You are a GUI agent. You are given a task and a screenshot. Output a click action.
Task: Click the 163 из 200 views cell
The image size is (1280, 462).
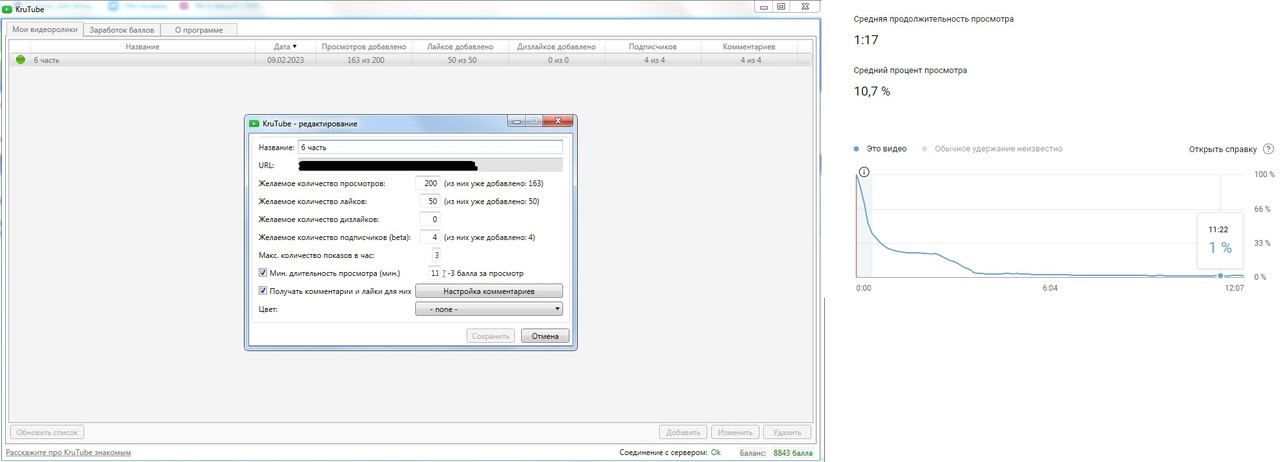point(363,60)
